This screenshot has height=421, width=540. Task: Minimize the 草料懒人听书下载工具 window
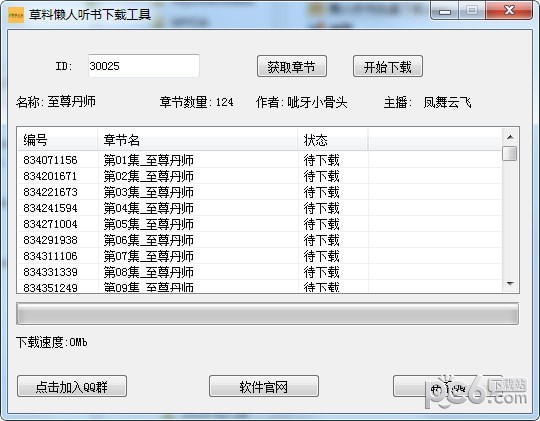(x=445, y=11)
